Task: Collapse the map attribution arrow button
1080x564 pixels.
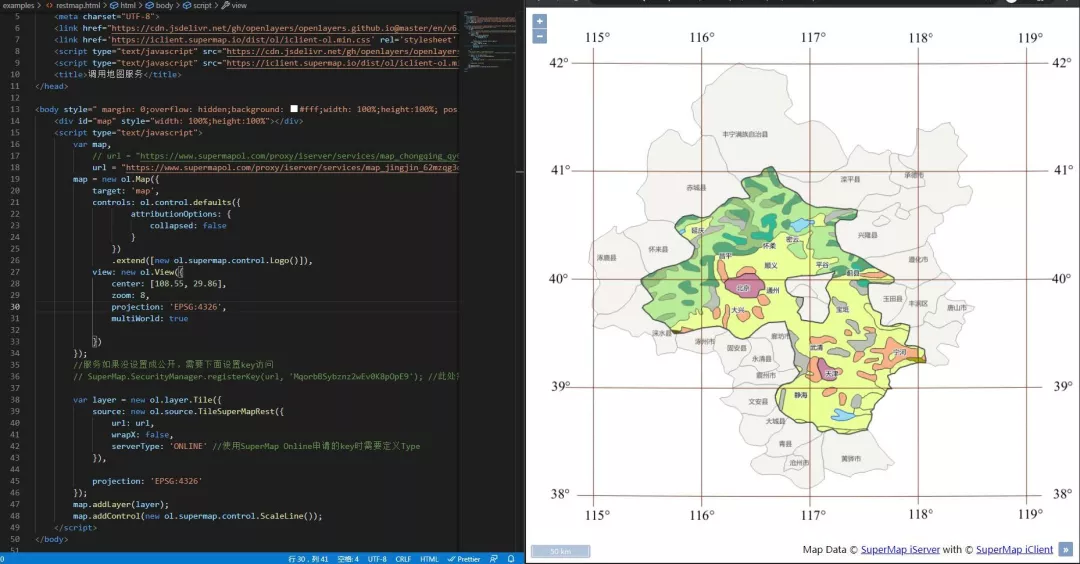Action: coord(1066,550)
